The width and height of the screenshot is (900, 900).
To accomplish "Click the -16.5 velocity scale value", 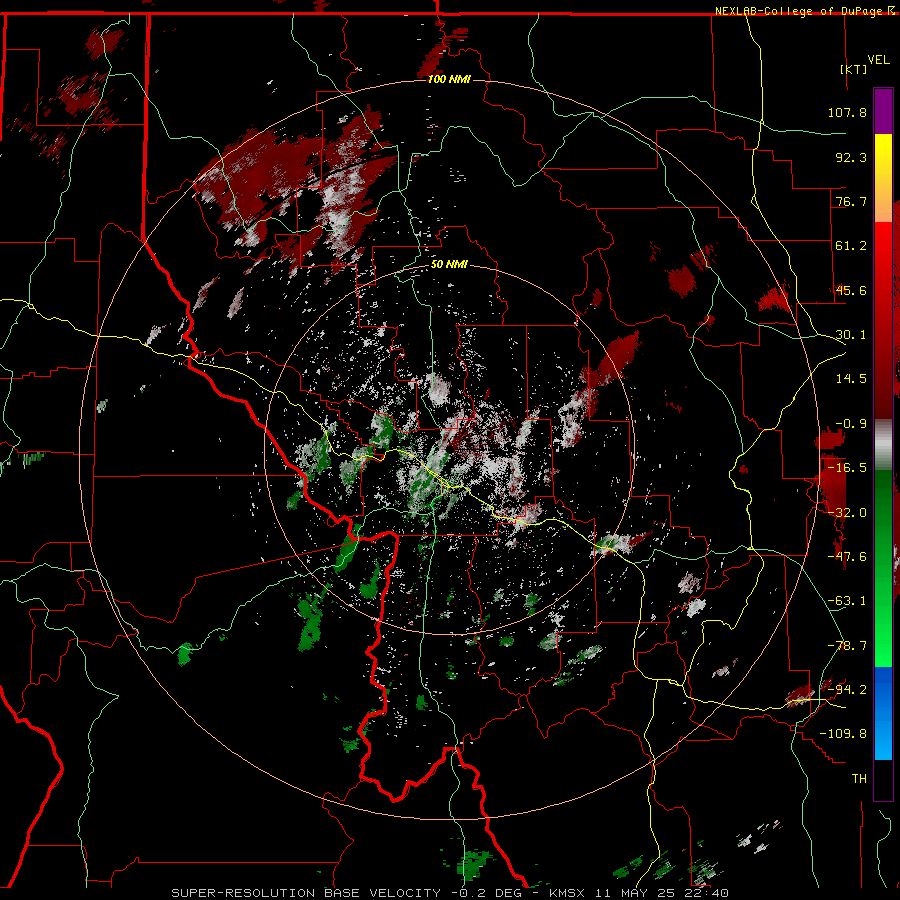I will [847, 468].
